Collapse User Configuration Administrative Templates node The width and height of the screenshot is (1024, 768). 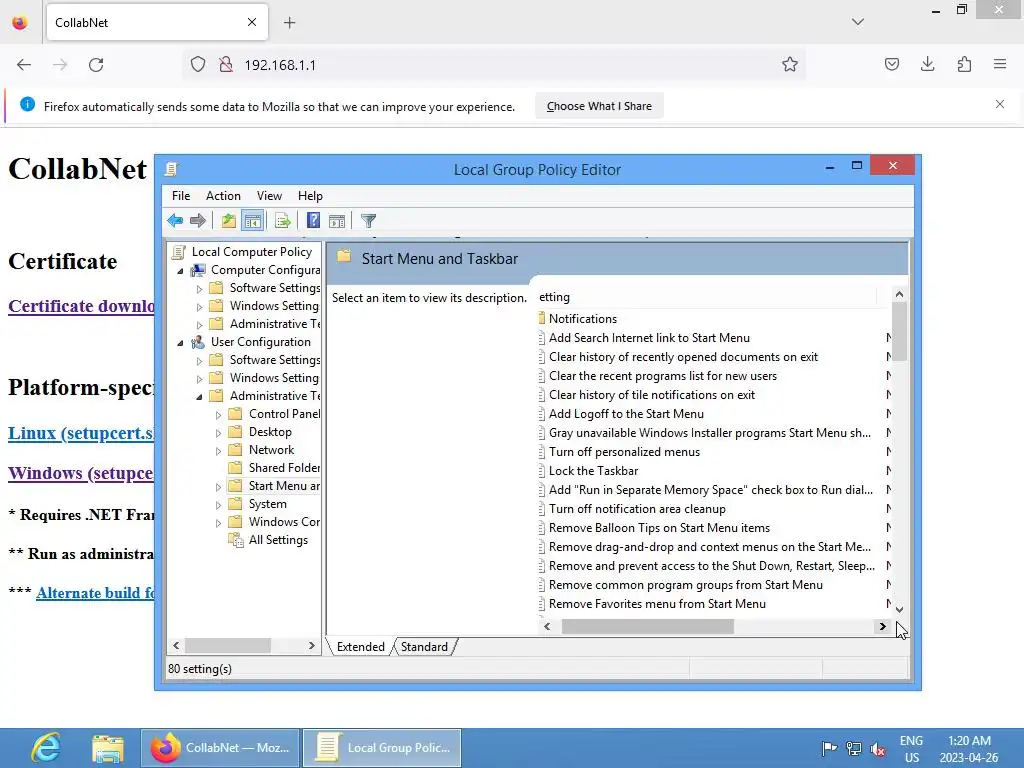pyautogui.click(x=199, y=396)
